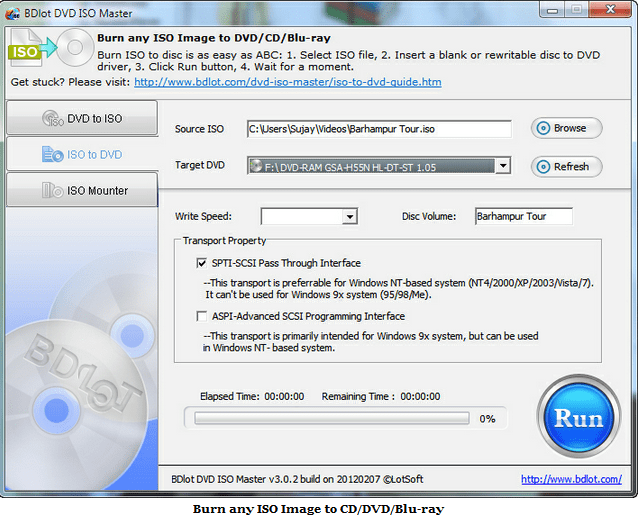Click the heading Burn any ISO Image to DVD/CD/Blu-ray

point(214,38)
